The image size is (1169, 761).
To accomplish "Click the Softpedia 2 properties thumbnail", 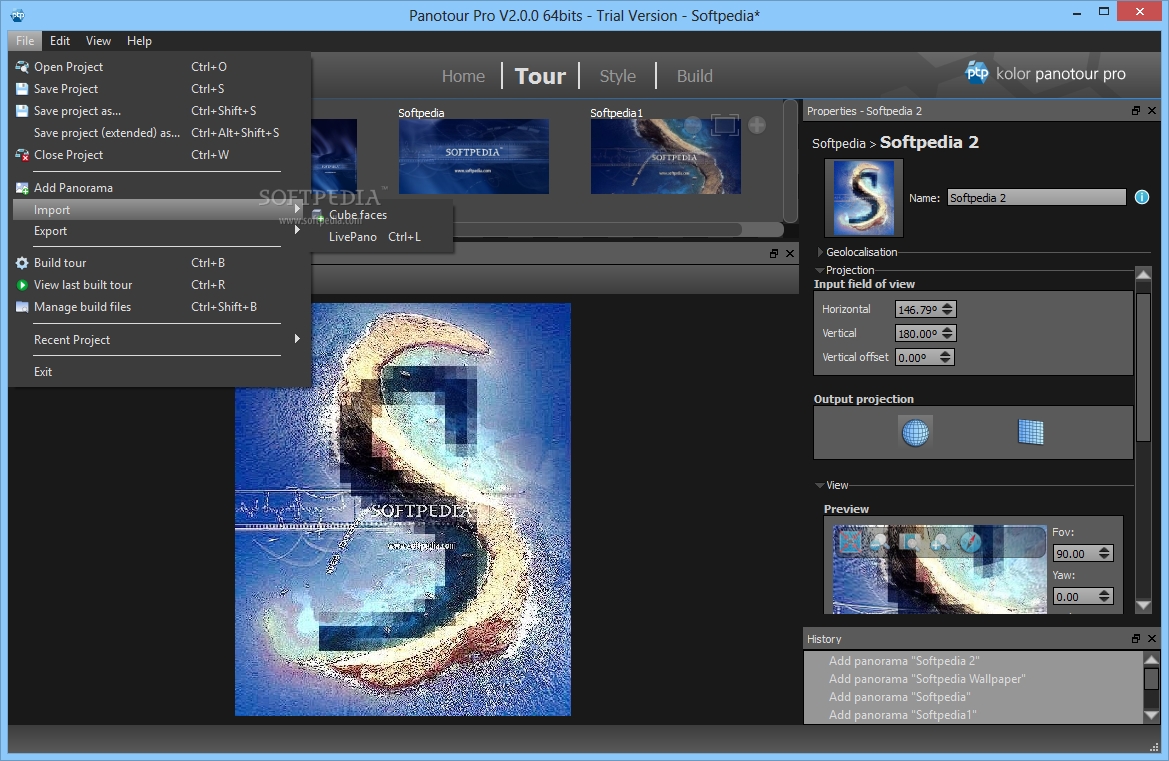I will pyautogui.click(x=863, y=198).
